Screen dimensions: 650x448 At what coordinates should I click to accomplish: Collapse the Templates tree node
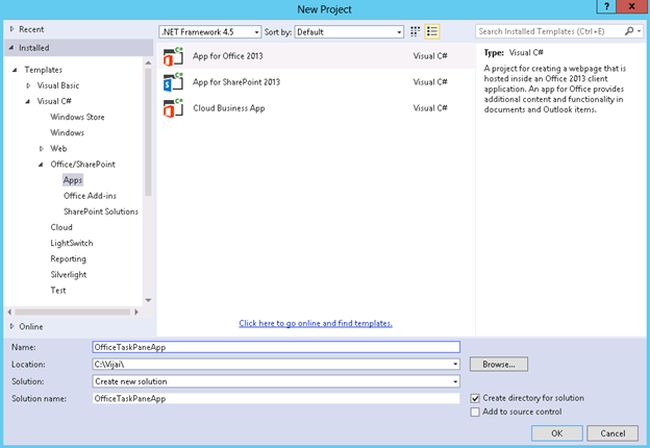click(x=15, y=70)
